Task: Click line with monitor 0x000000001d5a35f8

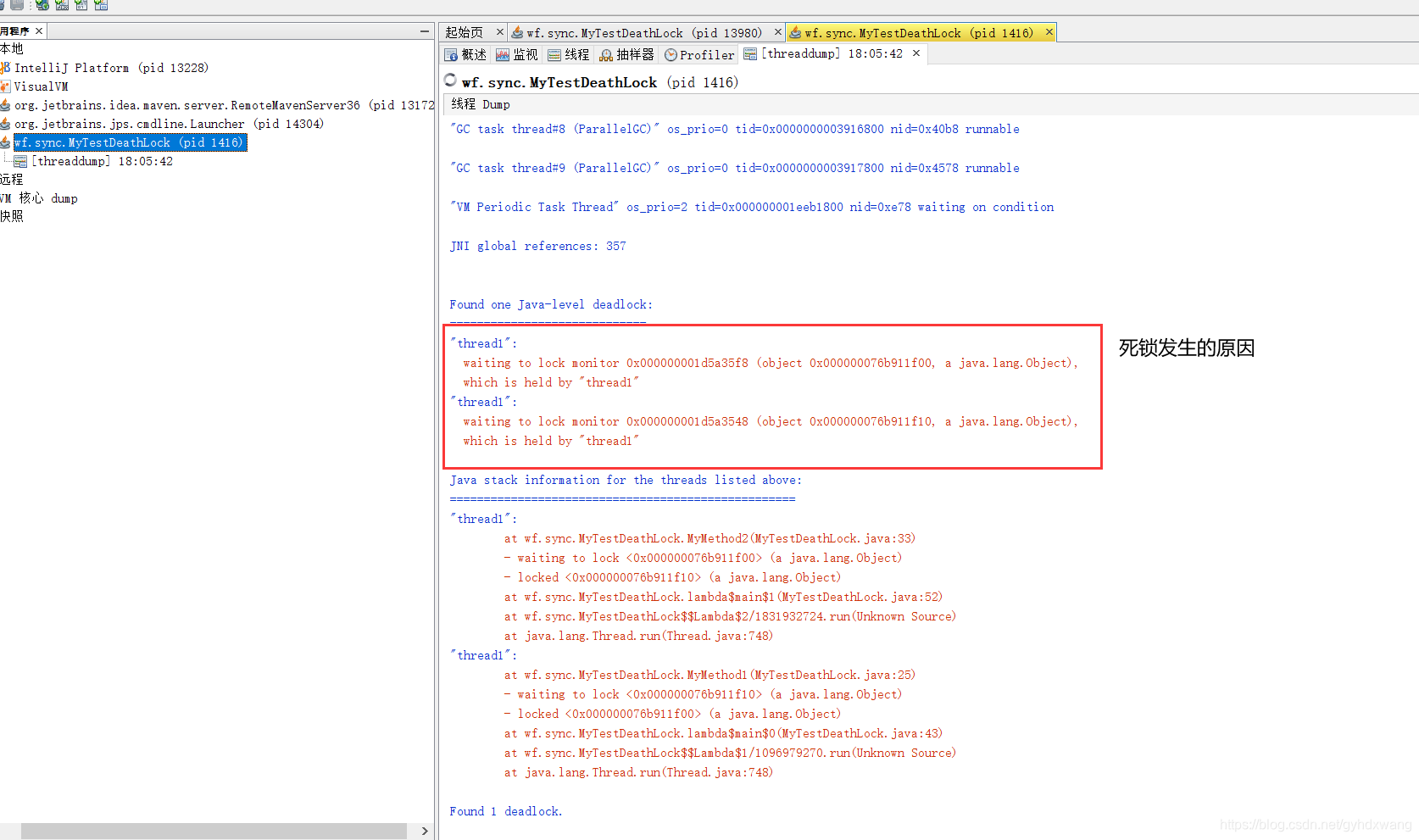Action: (x=771, y=364)
